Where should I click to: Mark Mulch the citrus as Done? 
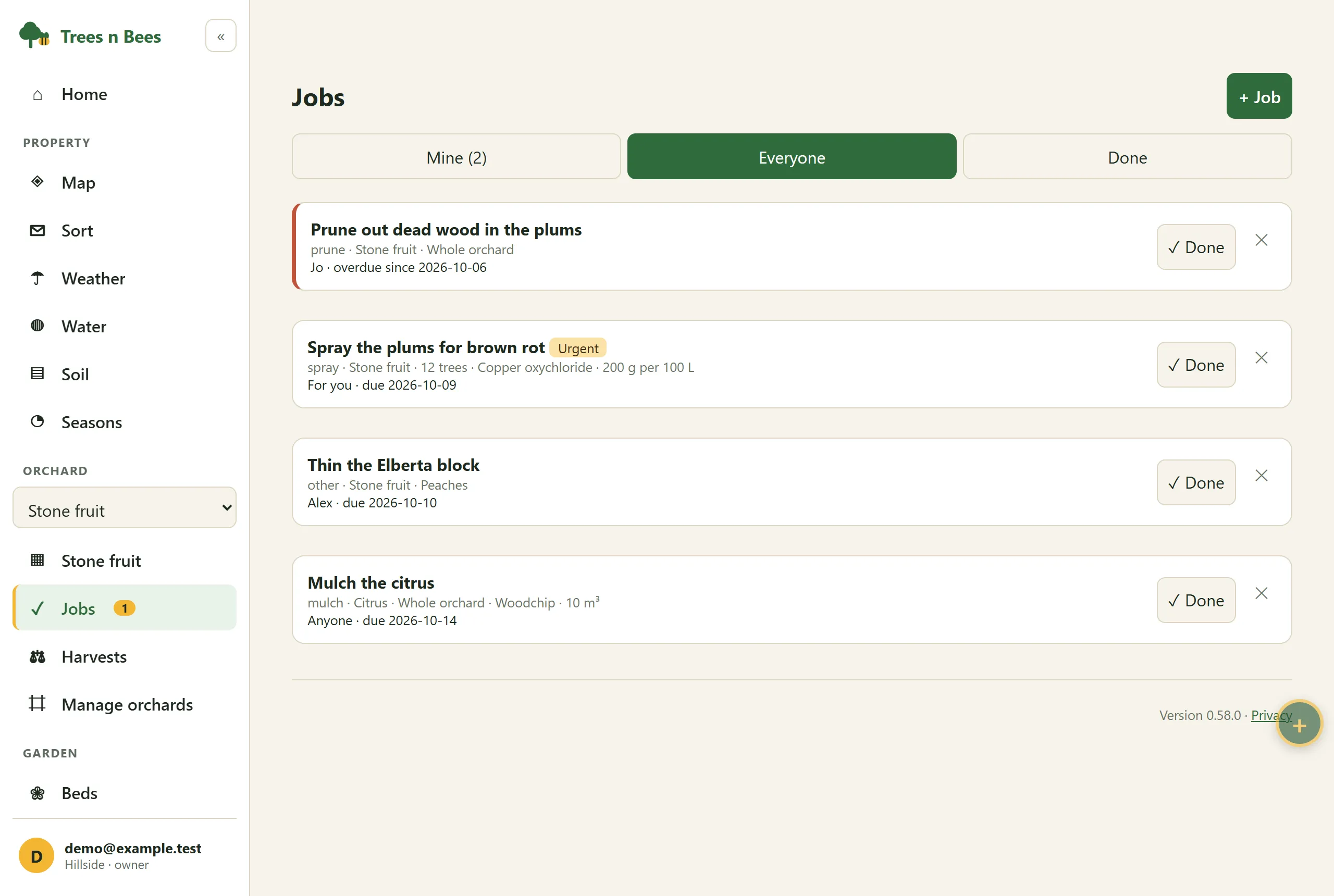coord(1196,600)
